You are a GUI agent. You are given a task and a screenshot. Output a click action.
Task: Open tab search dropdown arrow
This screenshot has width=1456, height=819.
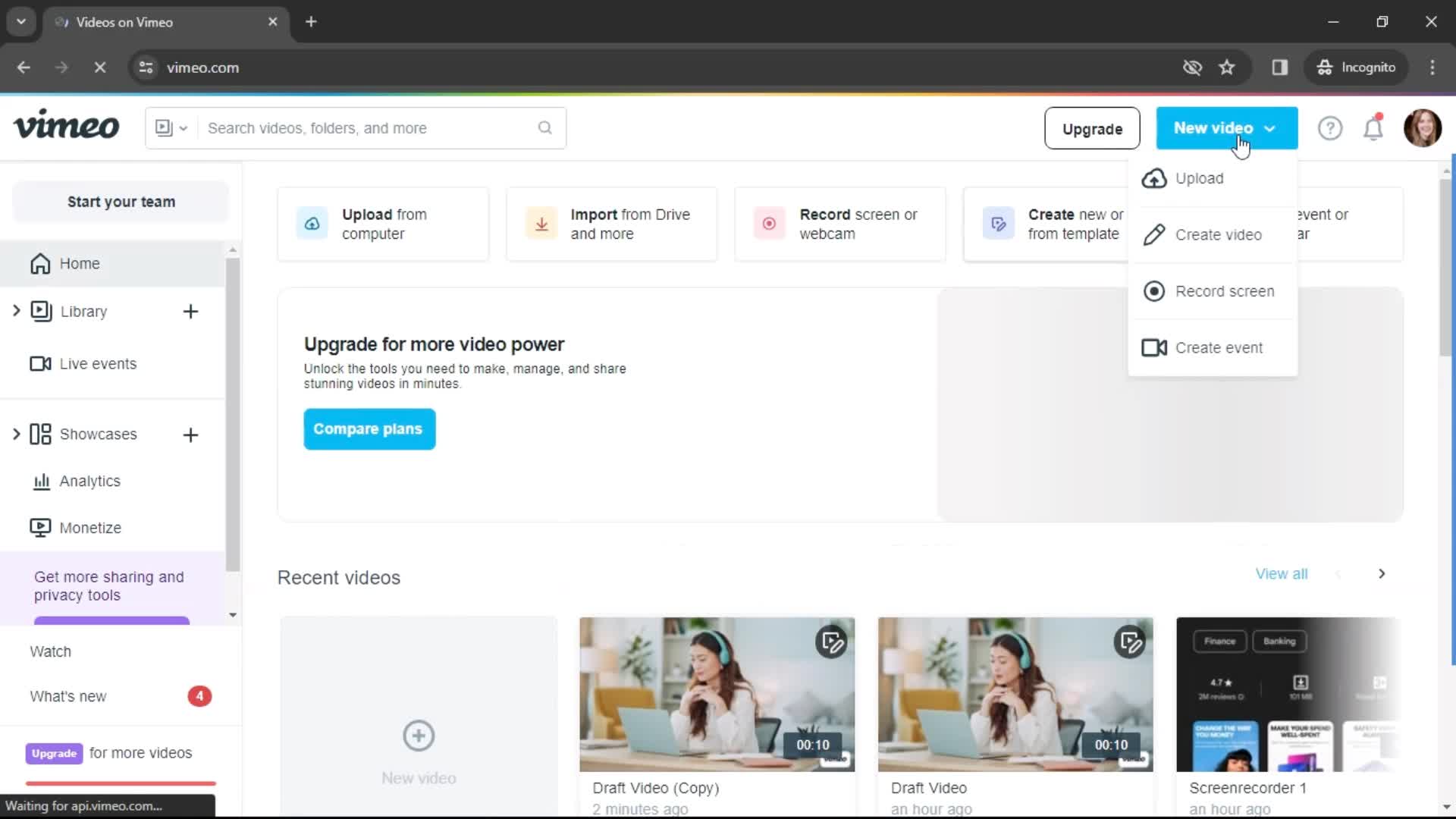pyautogui.click(x=21, y=22)
